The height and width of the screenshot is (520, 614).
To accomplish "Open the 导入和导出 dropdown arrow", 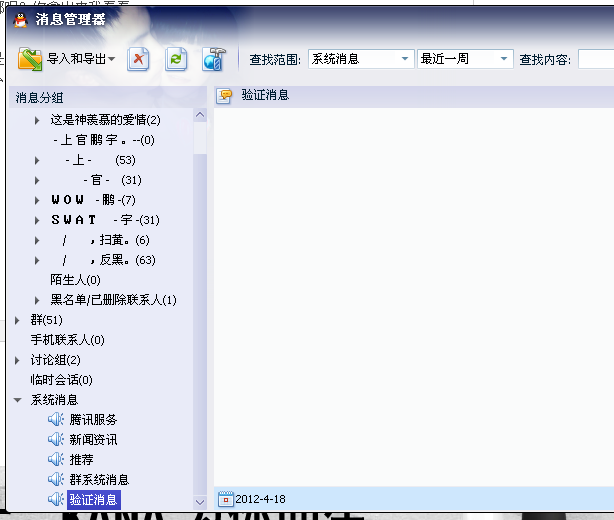I will (x=112, y=59).
